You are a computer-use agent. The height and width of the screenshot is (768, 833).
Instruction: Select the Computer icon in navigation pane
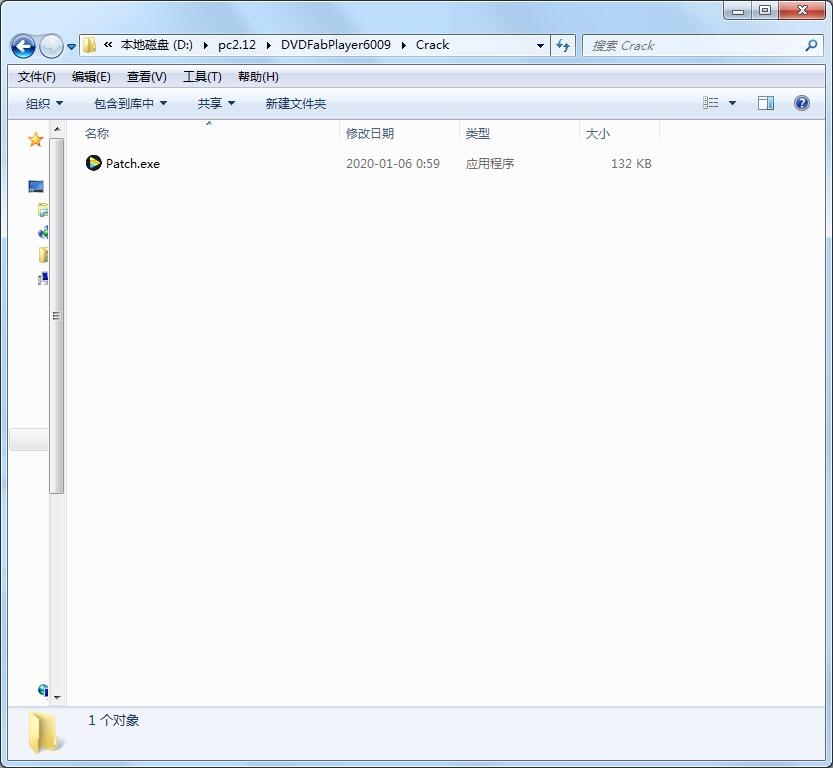42,279
